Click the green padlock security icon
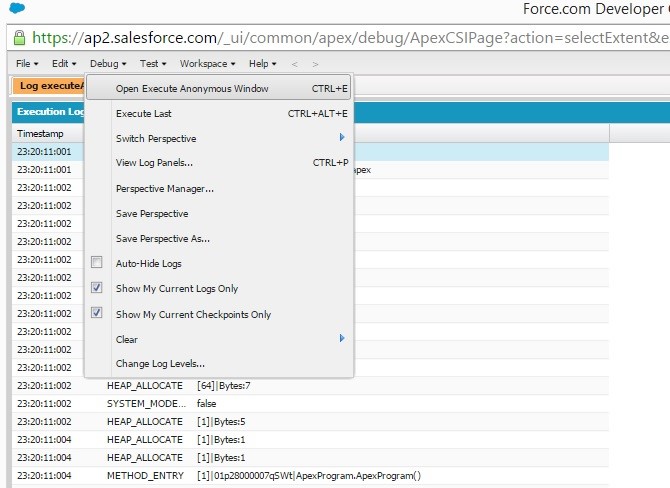670x488 pixels. click(19, 38)
